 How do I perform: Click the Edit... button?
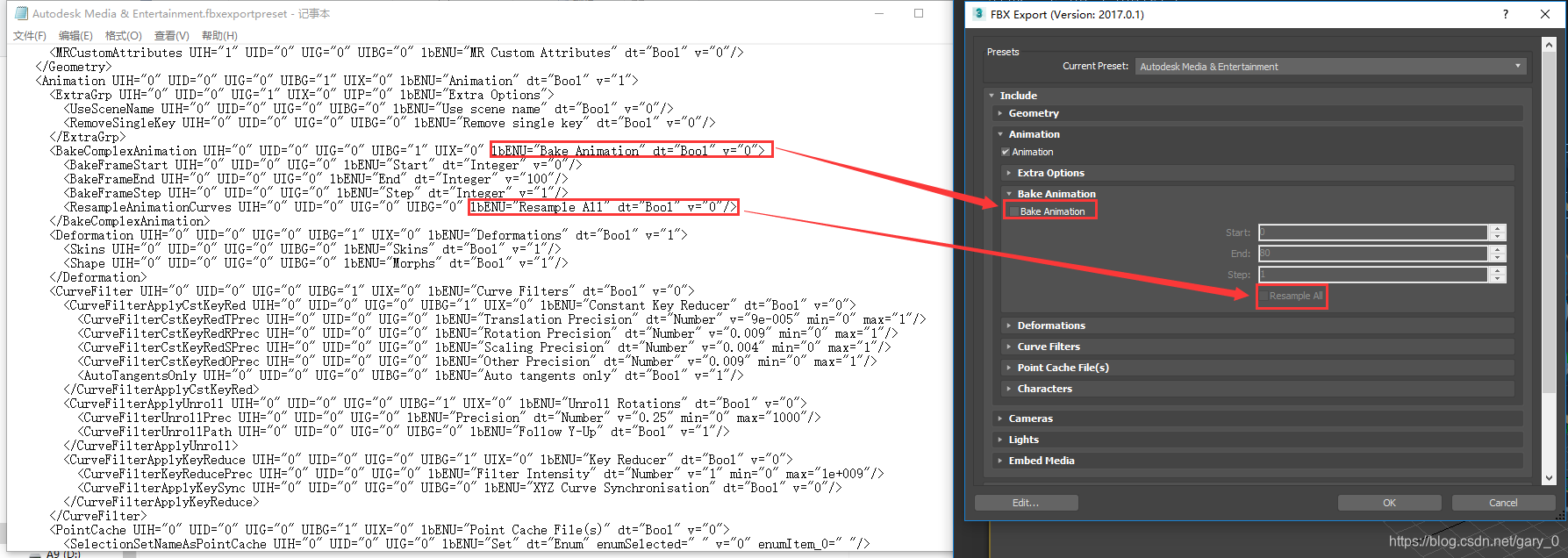pos(1026,503)
